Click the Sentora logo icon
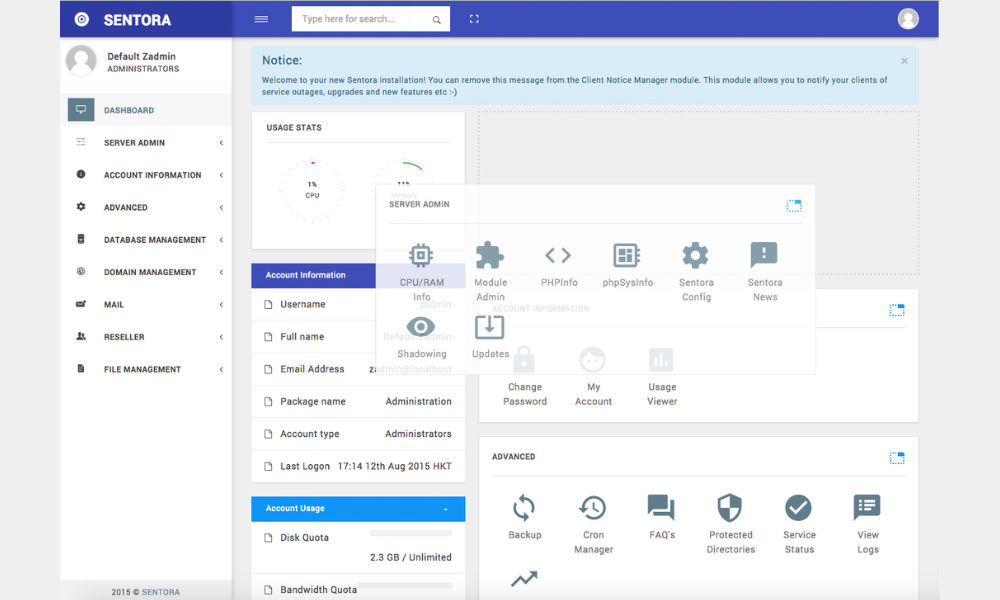1000x600 pixels. tap(82, 19)
